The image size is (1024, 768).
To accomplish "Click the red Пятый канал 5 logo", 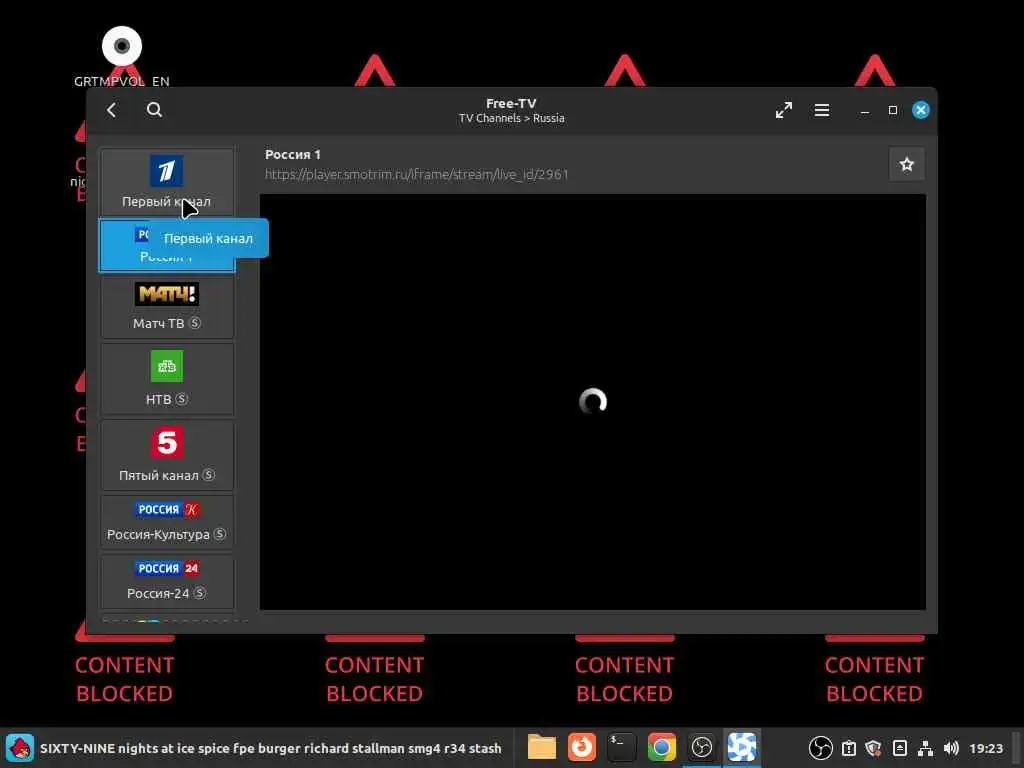I will tap(167, 443).
